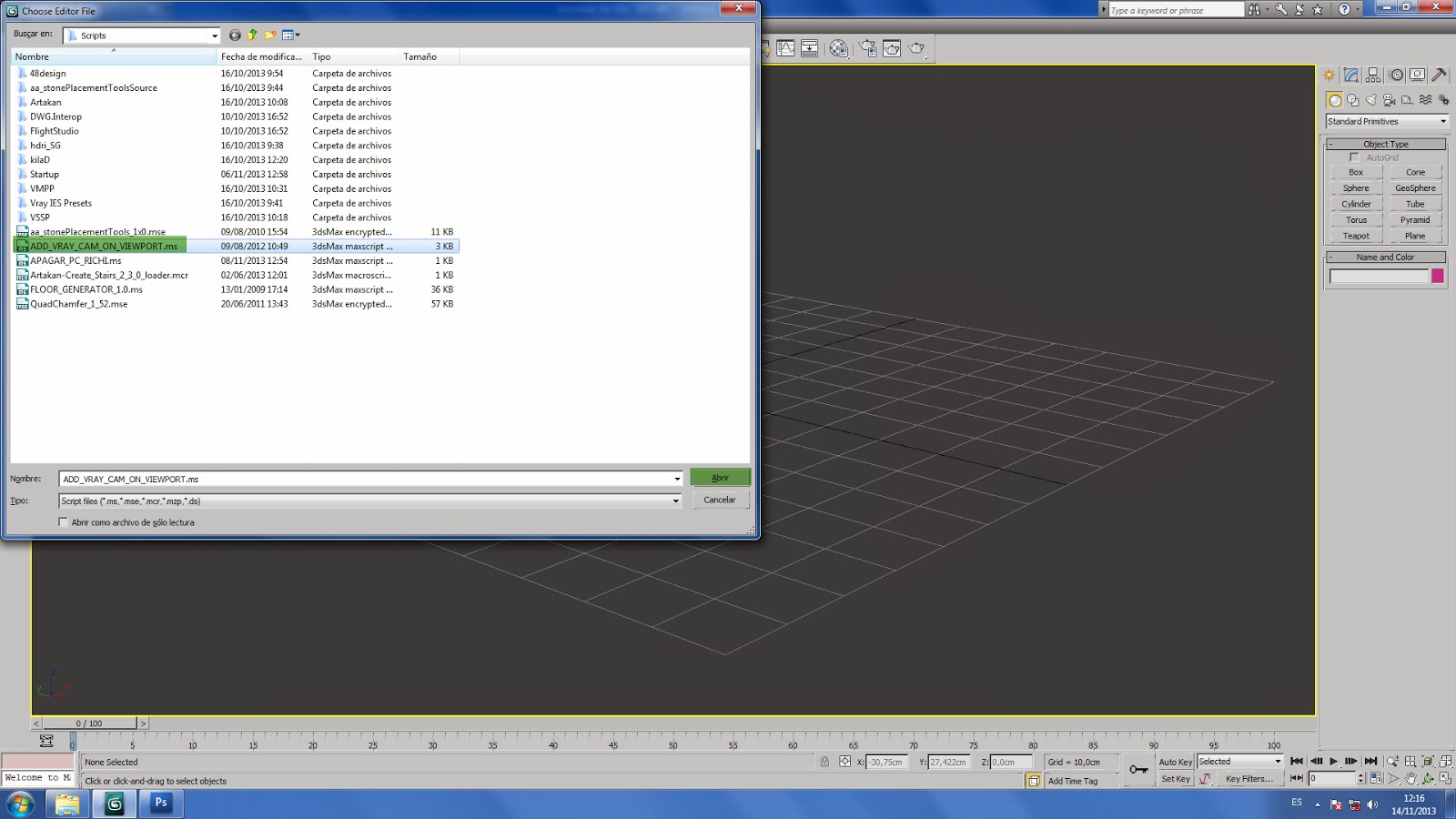Screen dimensions: 1456x819
Task: Open the Photoshop taskbar icon
Action: pyautogui.click(x=161, y=804)
